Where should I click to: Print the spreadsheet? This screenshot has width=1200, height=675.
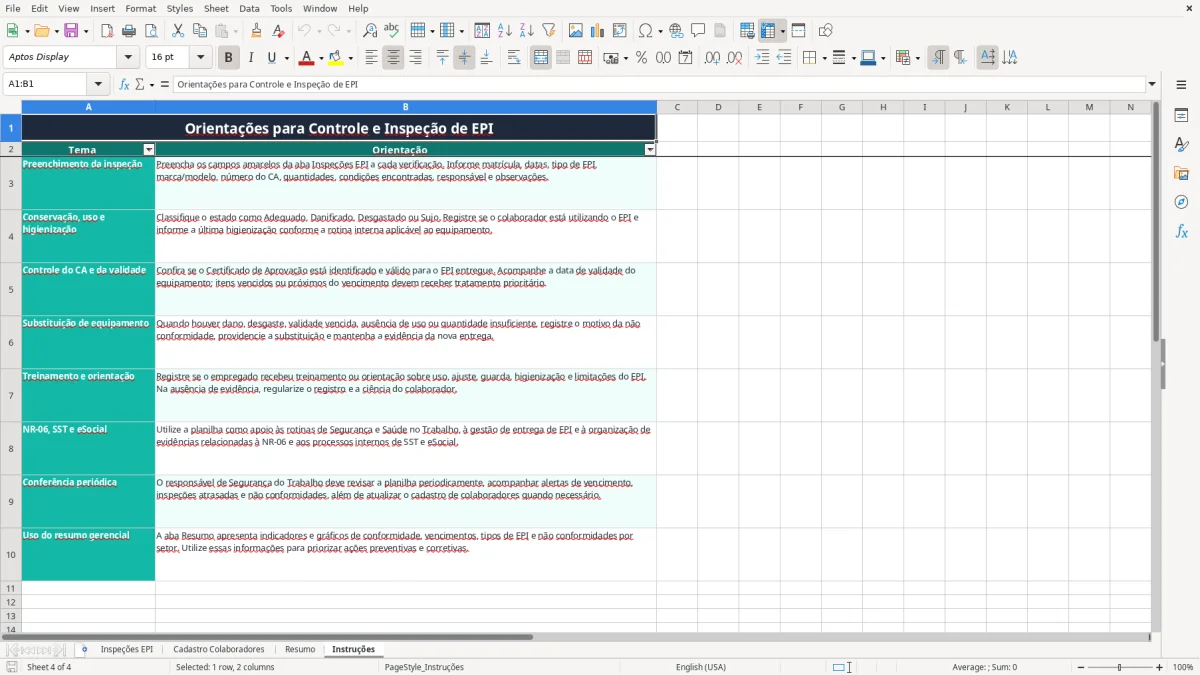(129, 31)
